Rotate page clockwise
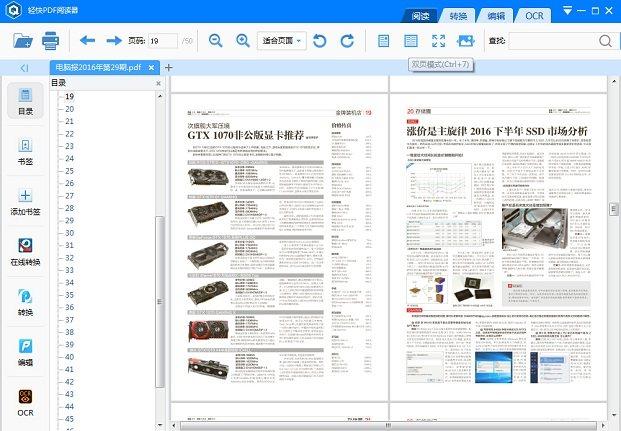 [x=347, y=40]
